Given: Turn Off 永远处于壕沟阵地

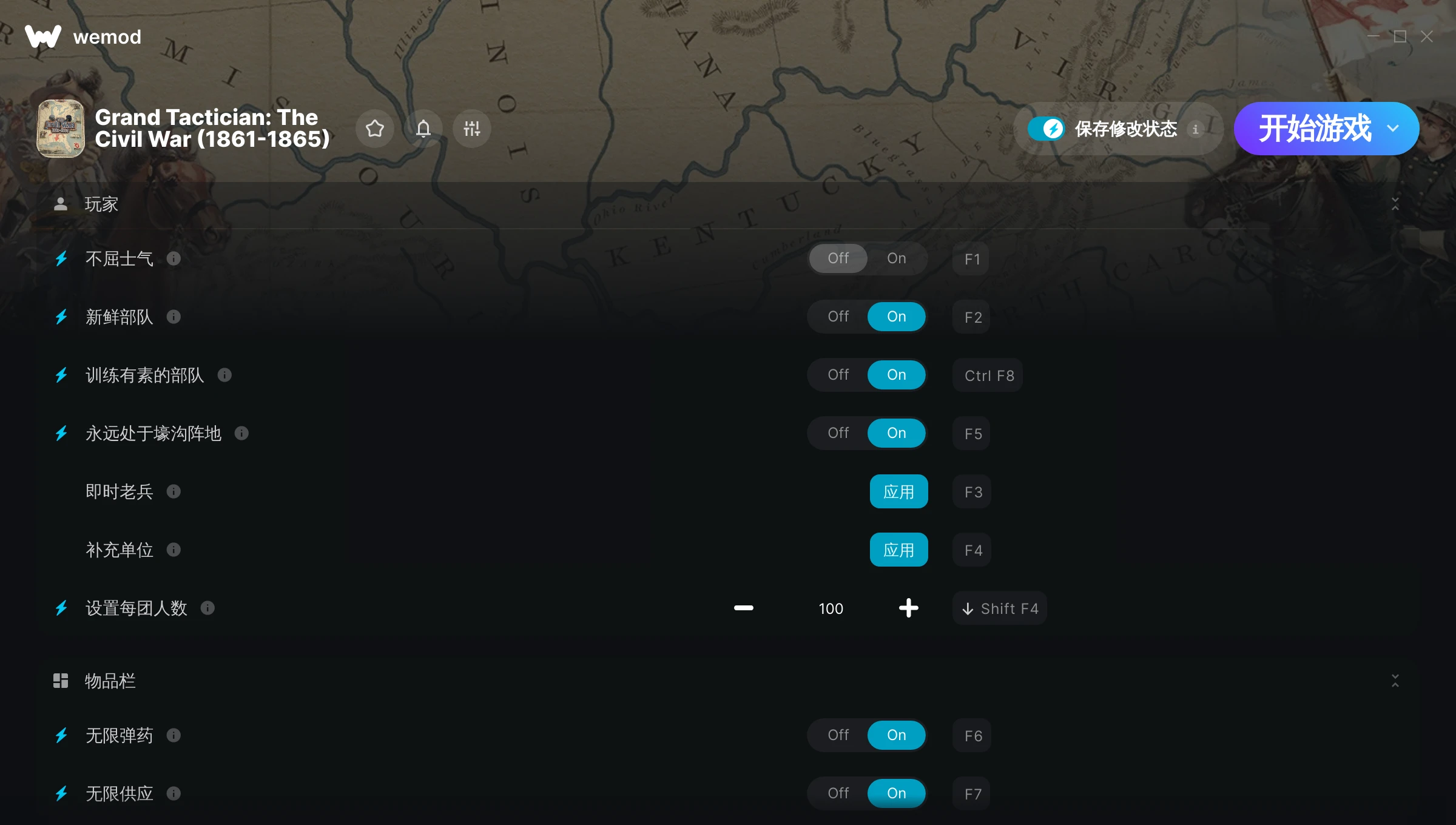Looking at the screenshot, I should point(838,433).
